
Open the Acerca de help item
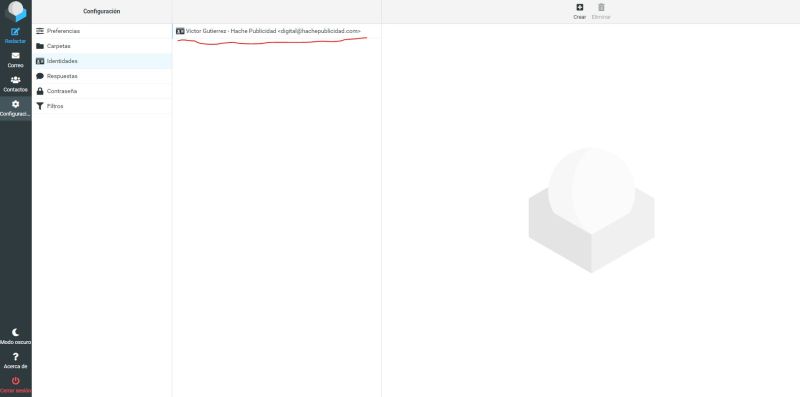[x=15, y=361]
